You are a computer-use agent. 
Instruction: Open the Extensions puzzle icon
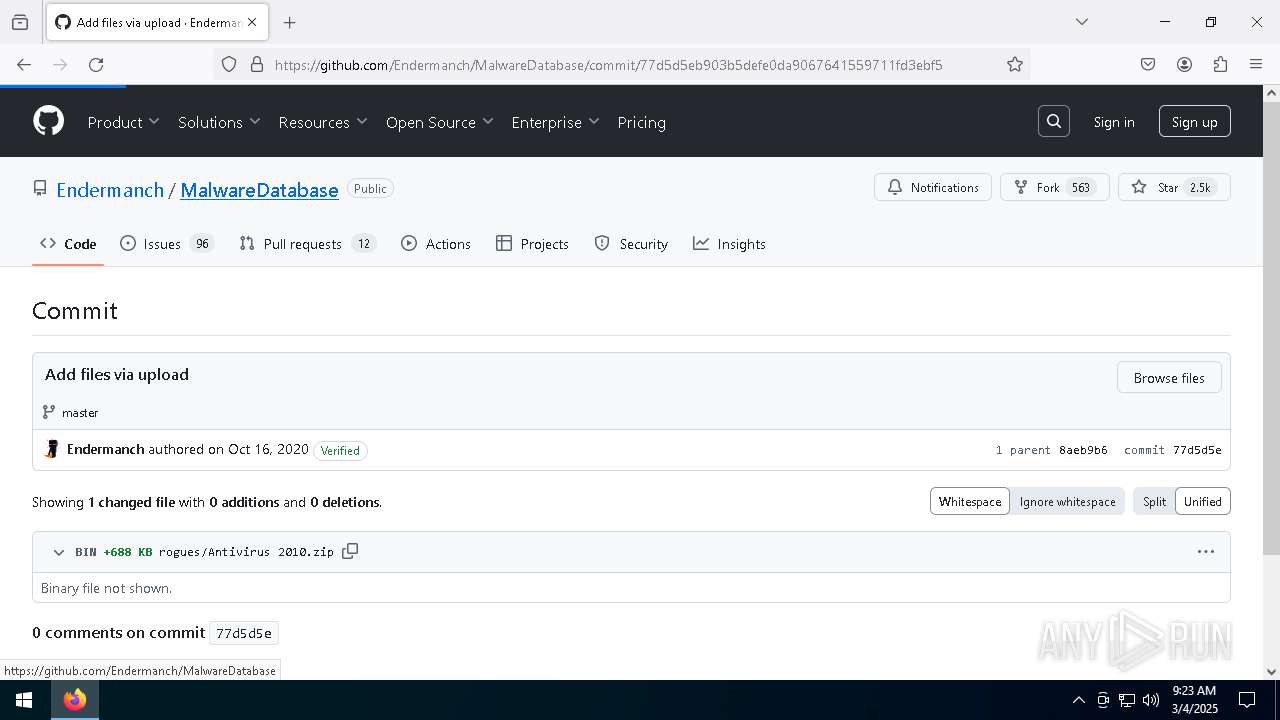pyautogui.click(x=1220, y=64)
